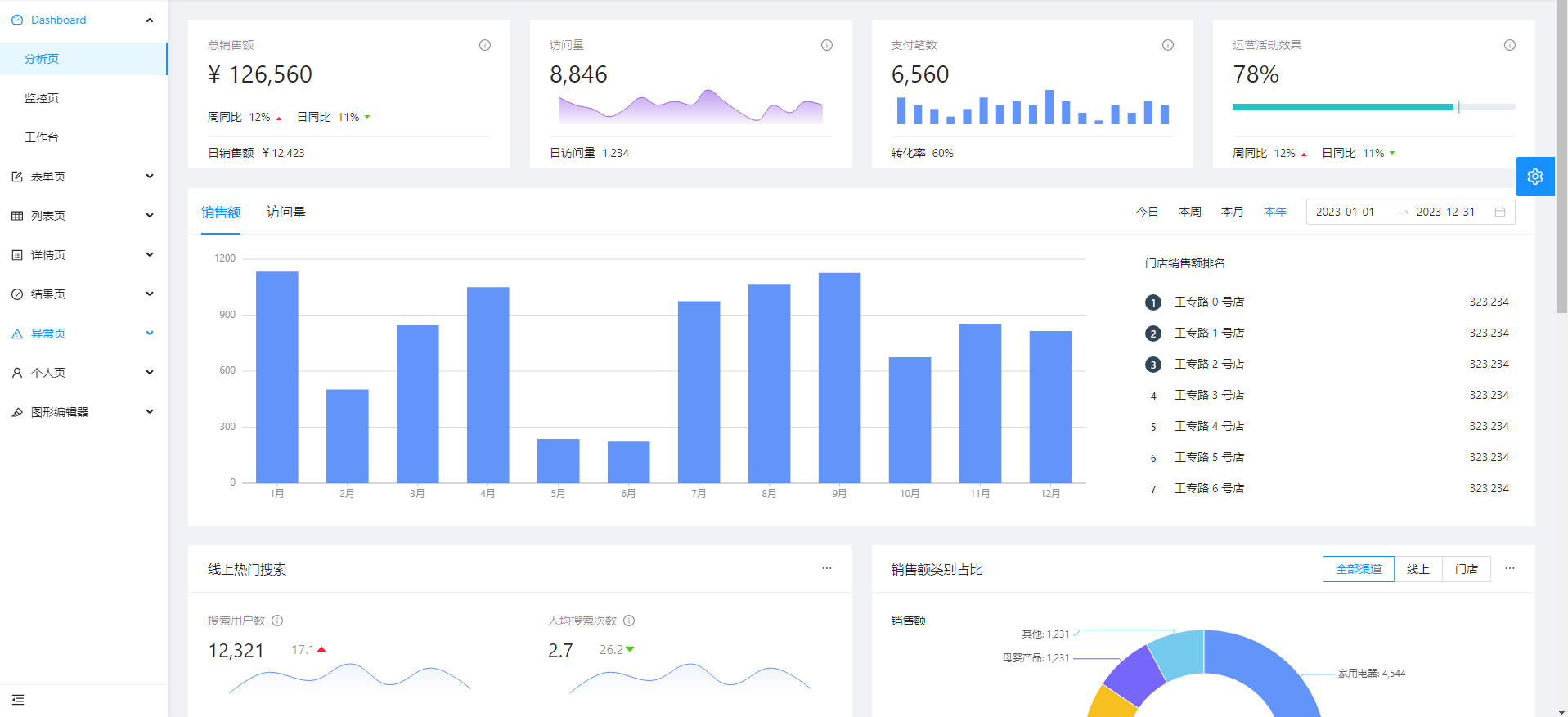The image size is (1568, 717).
Task: Open more menu on 销售额类别占比 card
Action: [1510, 568]
